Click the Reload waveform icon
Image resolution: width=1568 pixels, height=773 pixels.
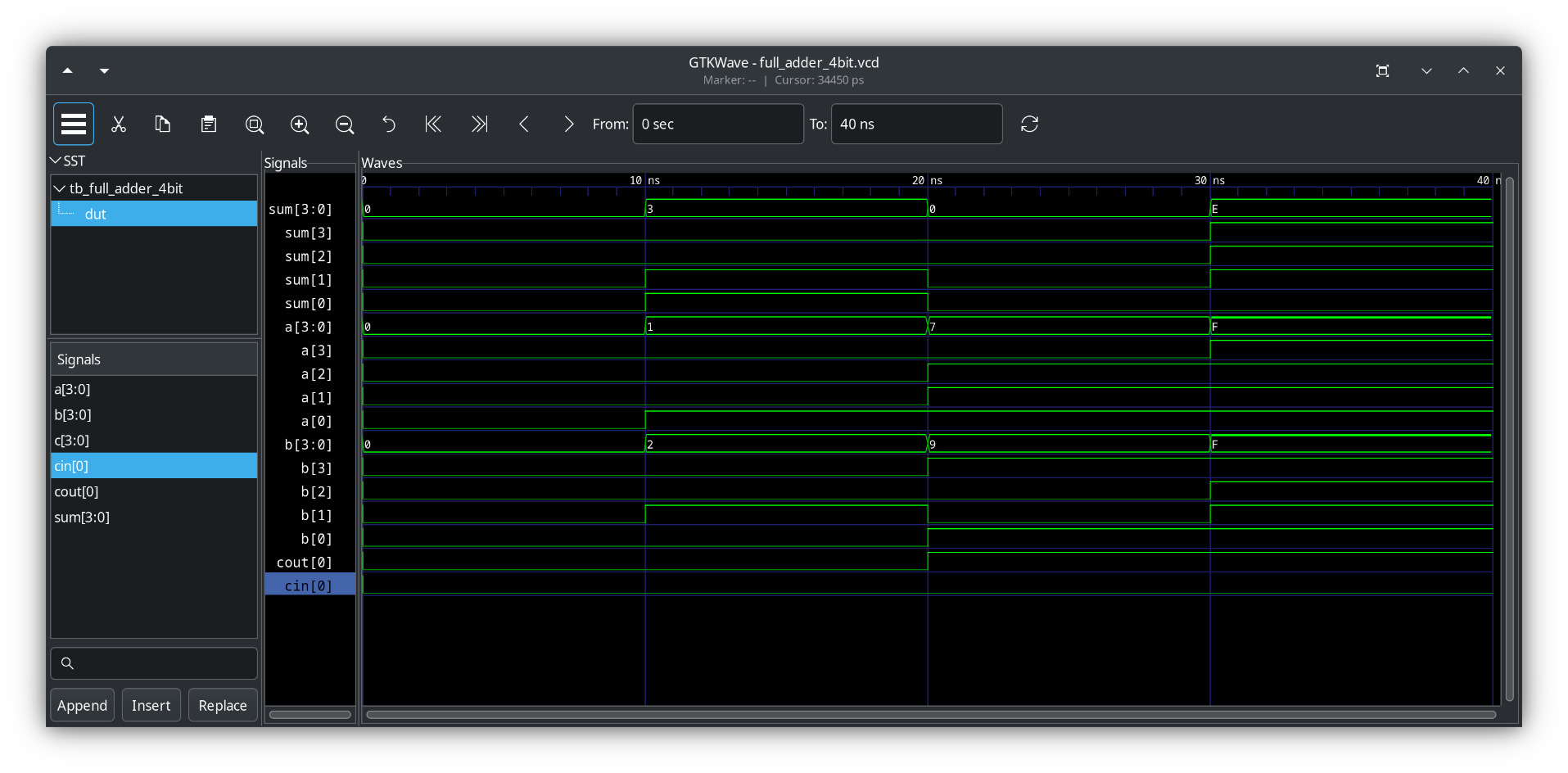click(1029, 124)
